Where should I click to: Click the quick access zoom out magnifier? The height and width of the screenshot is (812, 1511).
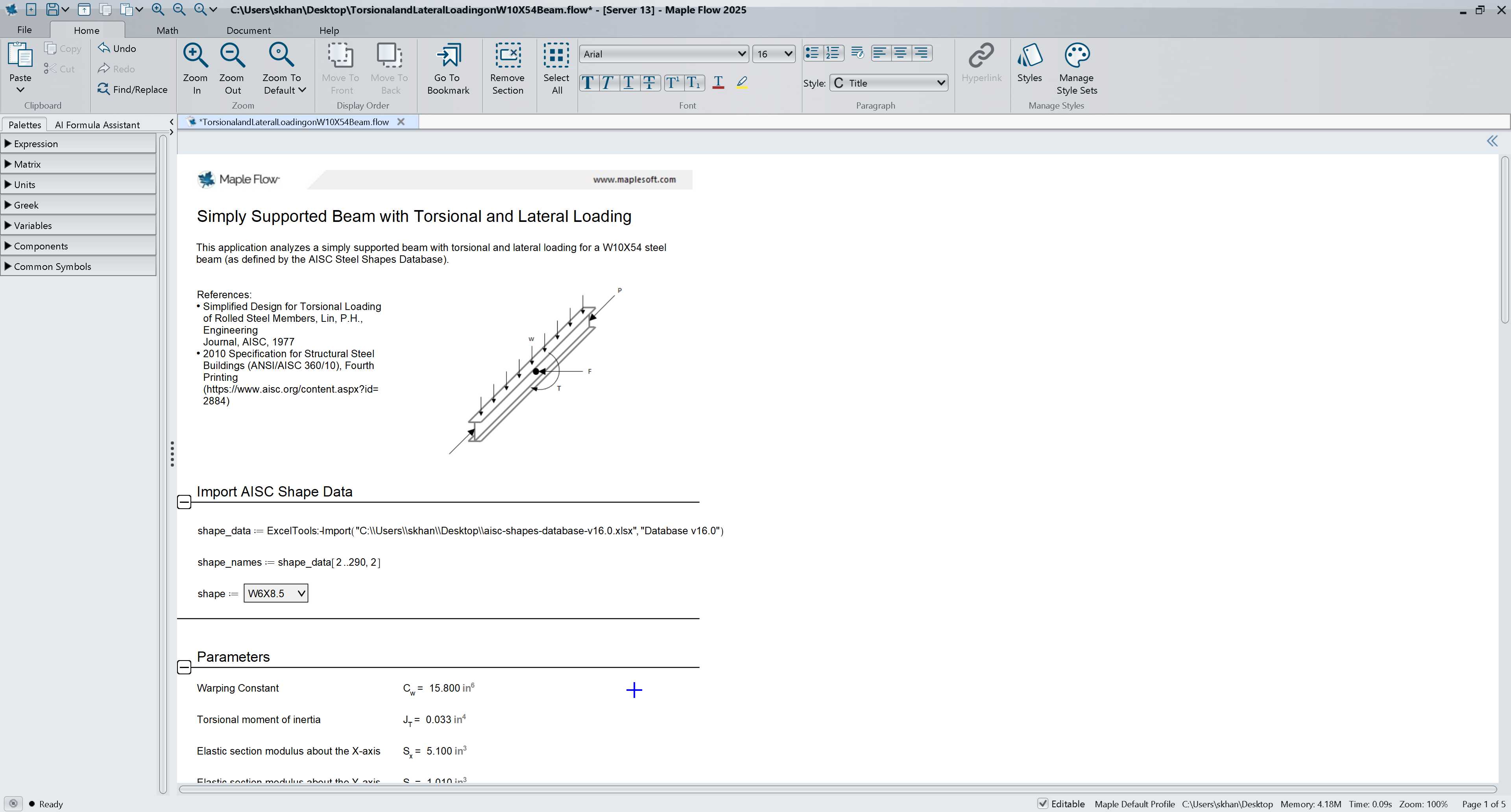[179, 9]
